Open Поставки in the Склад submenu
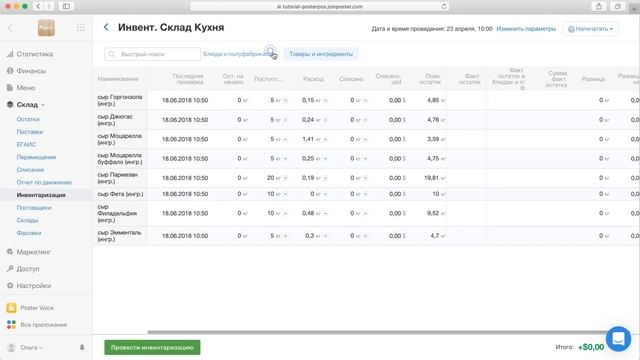This screenshot has width=640, height=360. pos(30,132)
